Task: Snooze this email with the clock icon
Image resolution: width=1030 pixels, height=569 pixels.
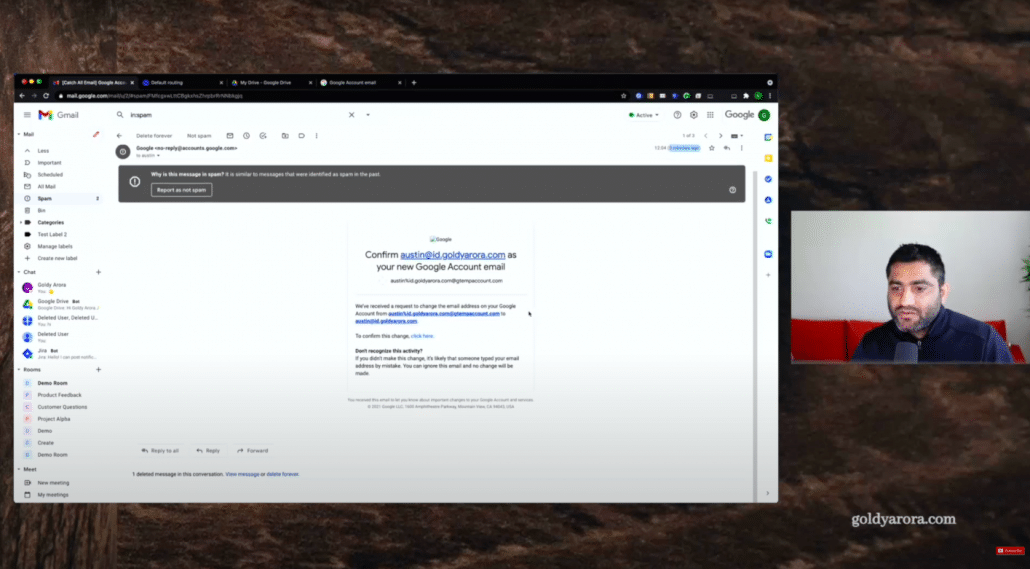Action: pyautogui.click(x=246, y=136)
